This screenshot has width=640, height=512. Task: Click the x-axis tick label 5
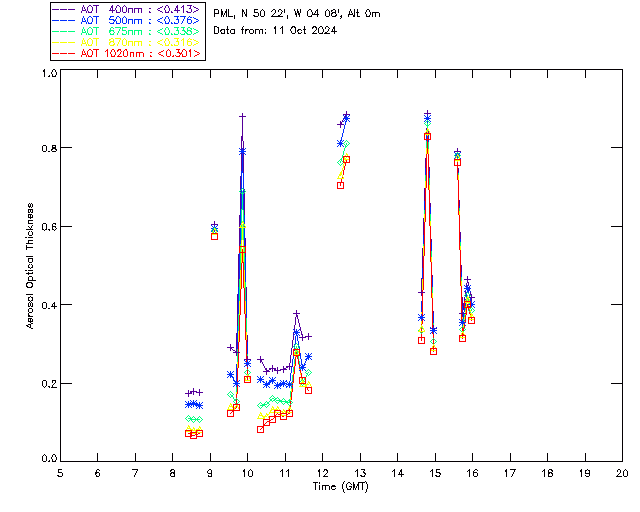click(60, 473)
